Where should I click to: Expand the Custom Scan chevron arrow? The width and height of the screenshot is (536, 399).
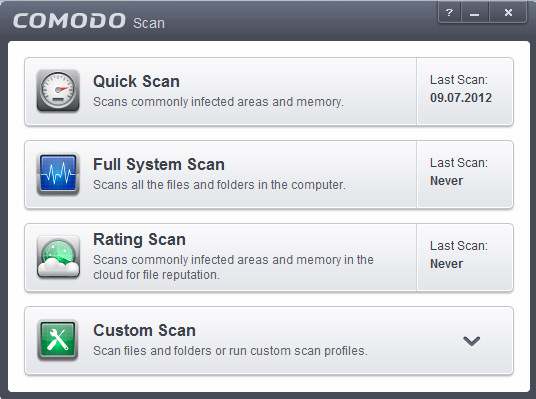[471, 341]
